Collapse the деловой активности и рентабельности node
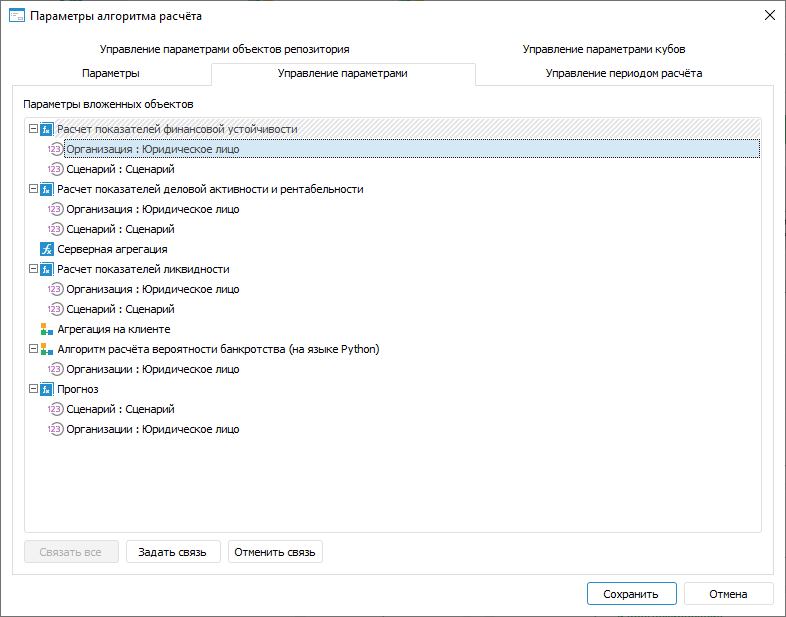This screenshot has width=786, height=617. (x=33, y=189)
